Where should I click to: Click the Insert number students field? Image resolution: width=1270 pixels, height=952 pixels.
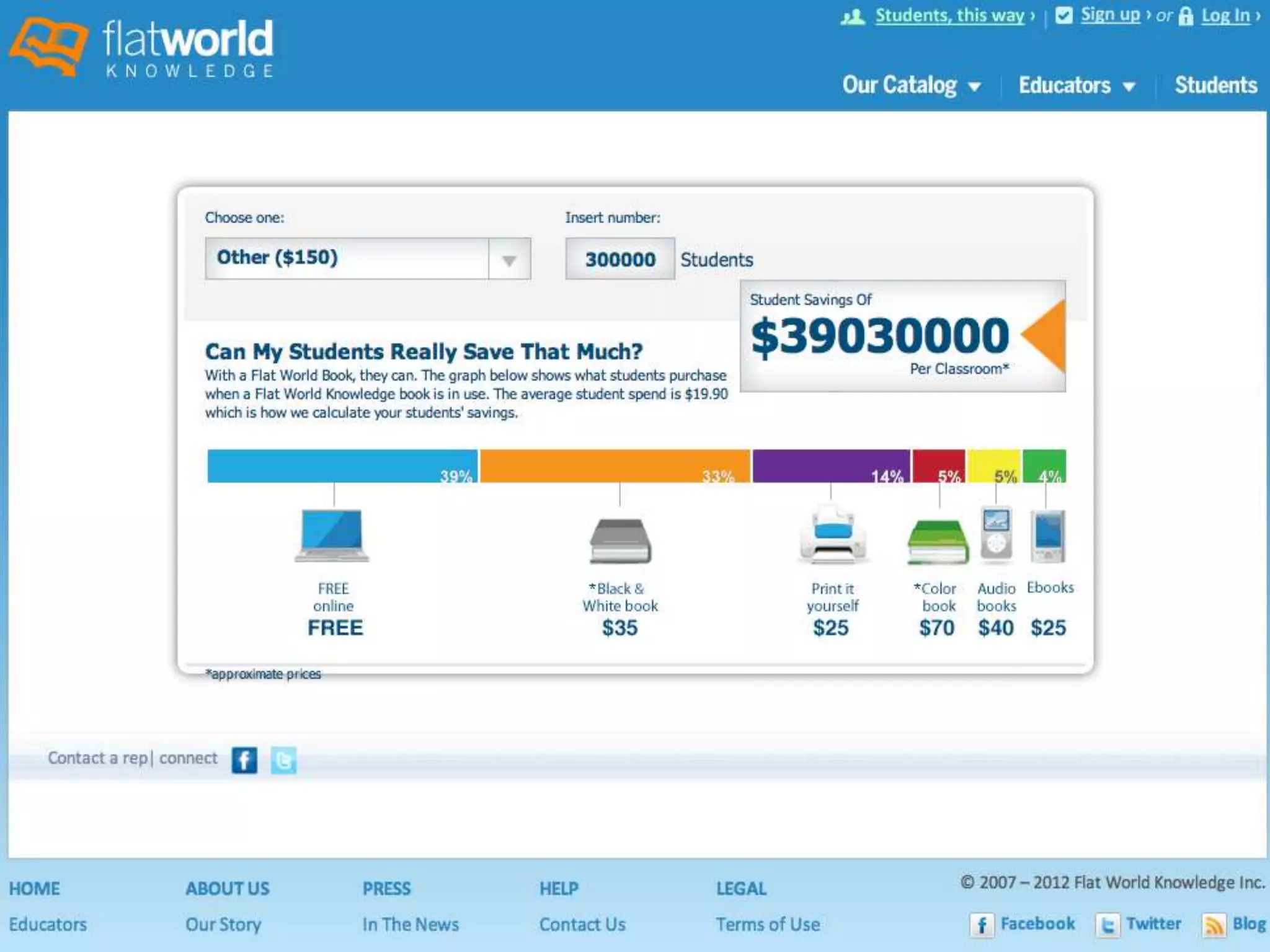[619, 259]
